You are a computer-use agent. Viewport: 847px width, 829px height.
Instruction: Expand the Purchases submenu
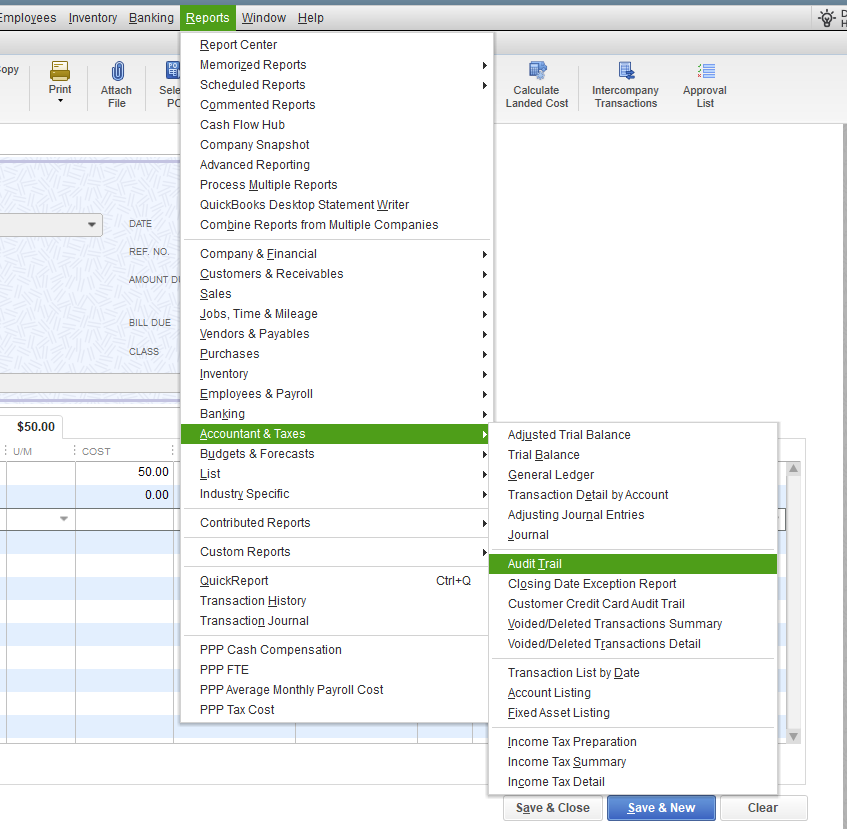(485, 354)
